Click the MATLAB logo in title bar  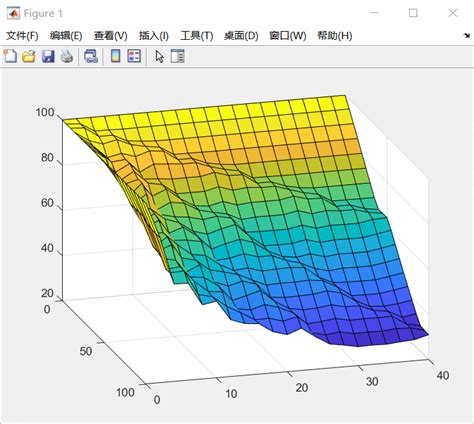[13, 14]
